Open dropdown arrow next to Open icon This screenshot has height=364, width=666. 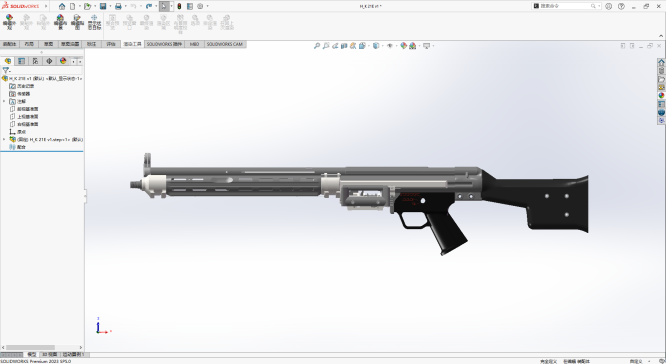point(95,6)
